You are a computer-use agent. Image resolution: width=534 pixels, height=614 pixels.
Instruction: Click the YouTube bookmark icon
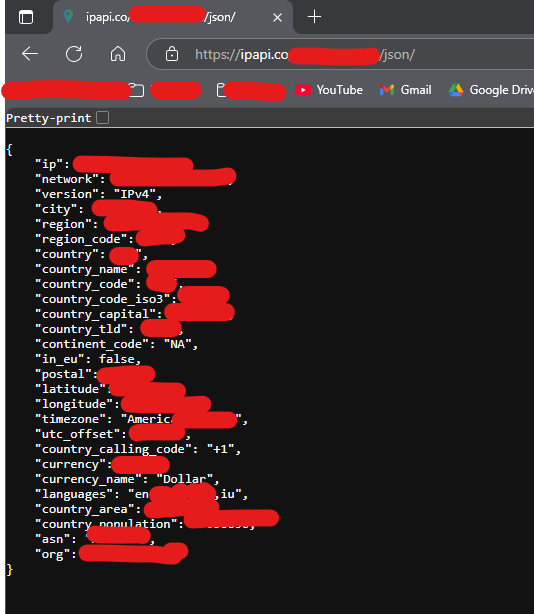303,90
